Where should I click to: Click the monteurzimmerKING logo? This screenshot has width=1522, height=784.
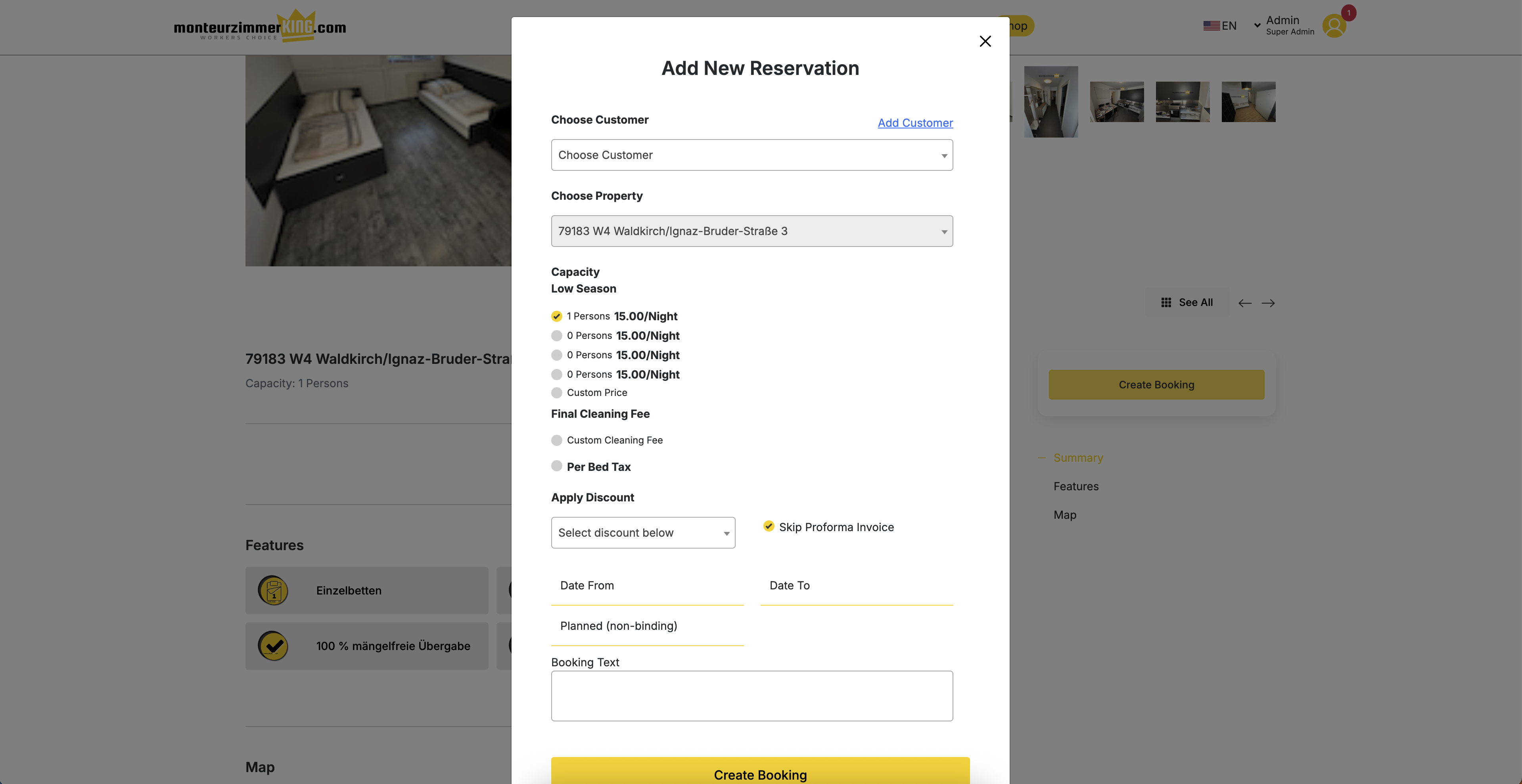pyautogui.click(x=260, y=27)
